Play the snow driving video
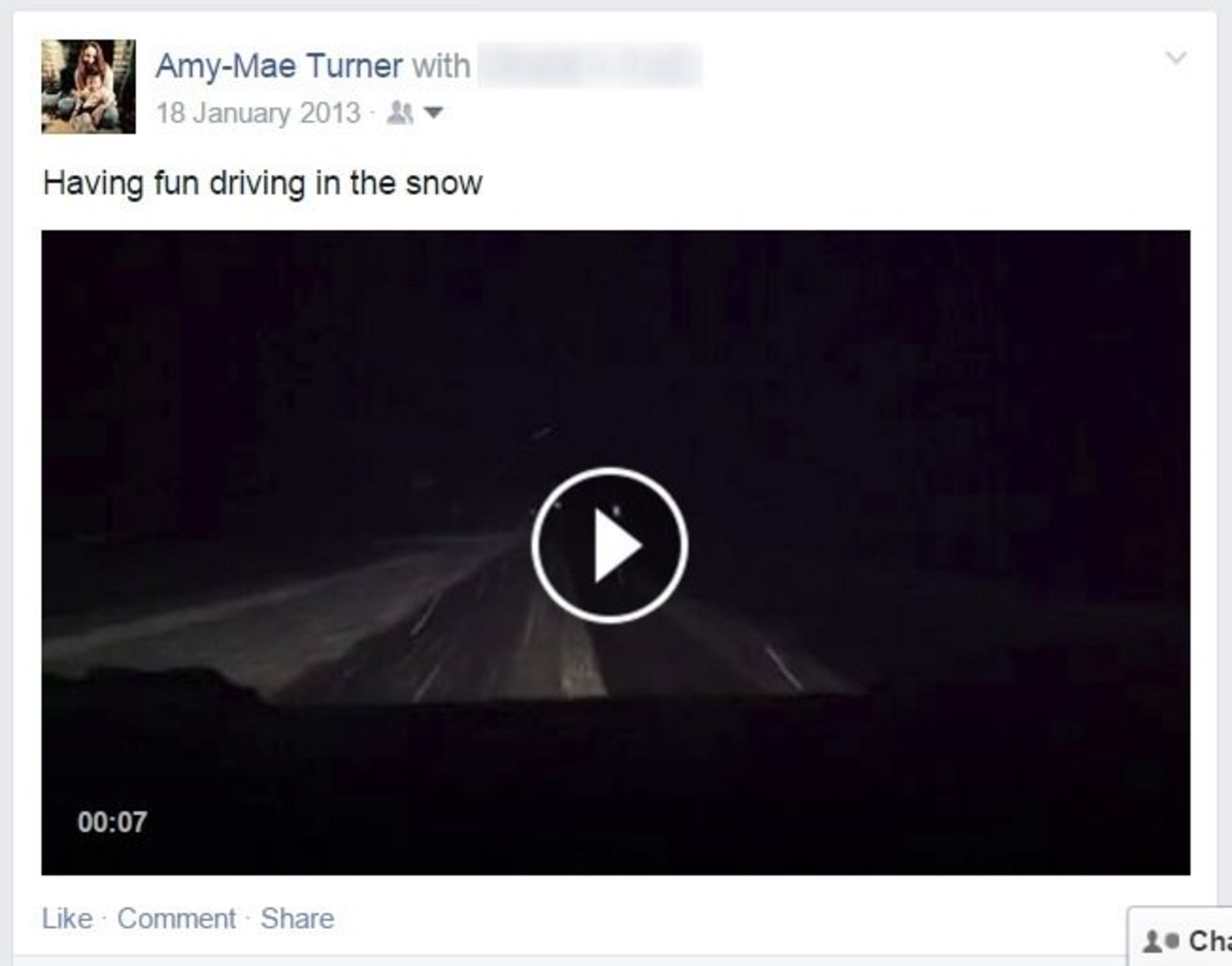1232x966 pixels. [x=609, y=545]
